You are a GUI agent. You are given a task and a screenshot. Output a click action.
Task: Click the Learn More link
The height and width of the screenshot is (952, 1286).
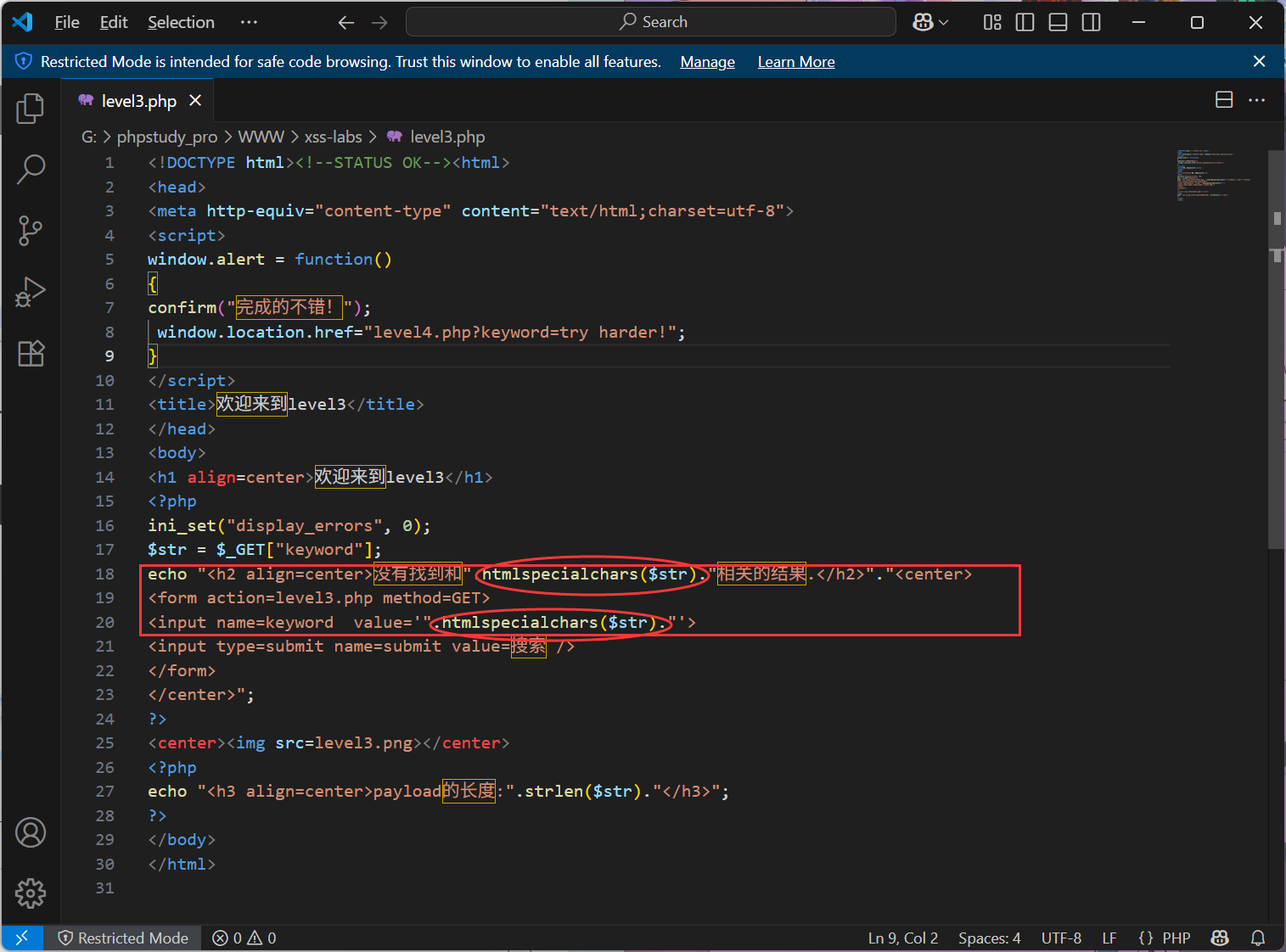pyautogui.click(x=796, y=62)
